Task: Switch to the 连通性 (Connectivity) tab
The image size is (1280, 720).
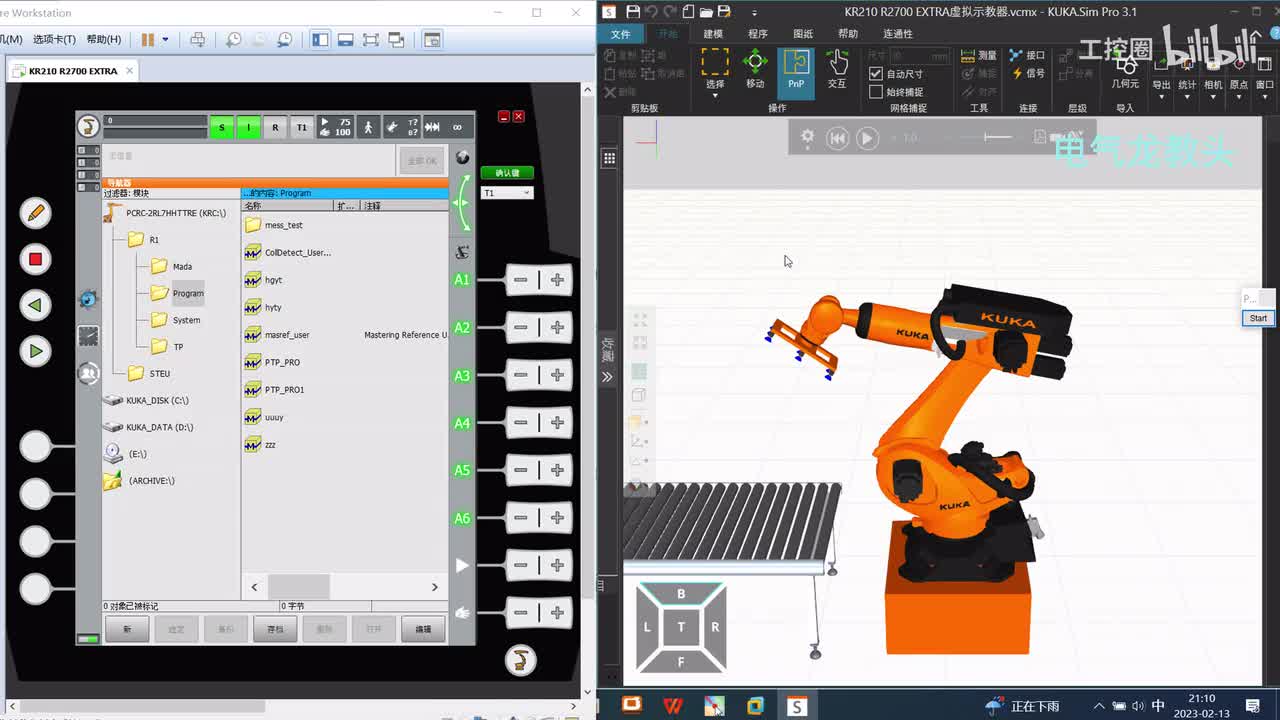Action: tap(898, 34)
